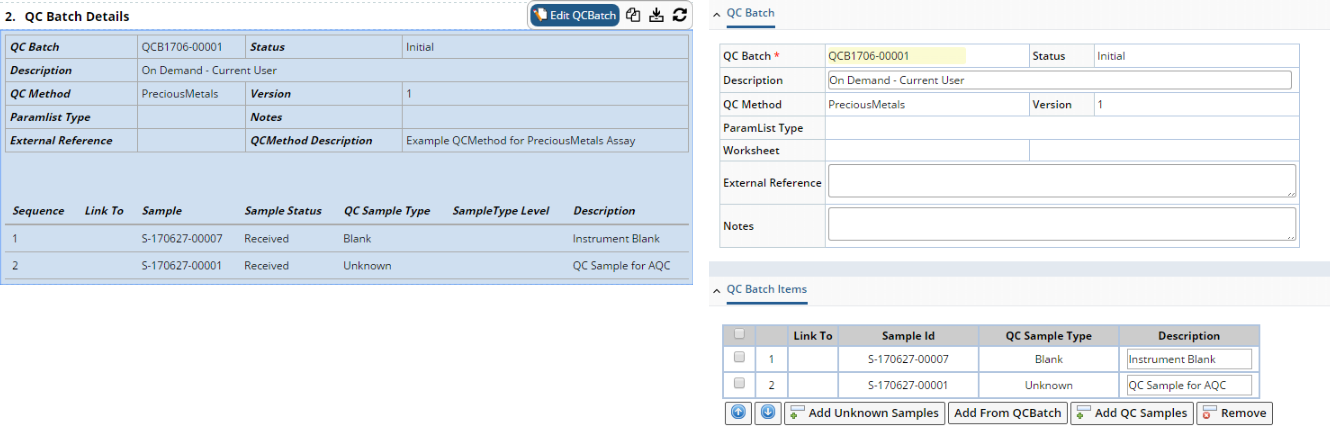Click the Notes text area
This screenshot has width=1330, height=430.
pyautogui.click(x=1062, y=224)
